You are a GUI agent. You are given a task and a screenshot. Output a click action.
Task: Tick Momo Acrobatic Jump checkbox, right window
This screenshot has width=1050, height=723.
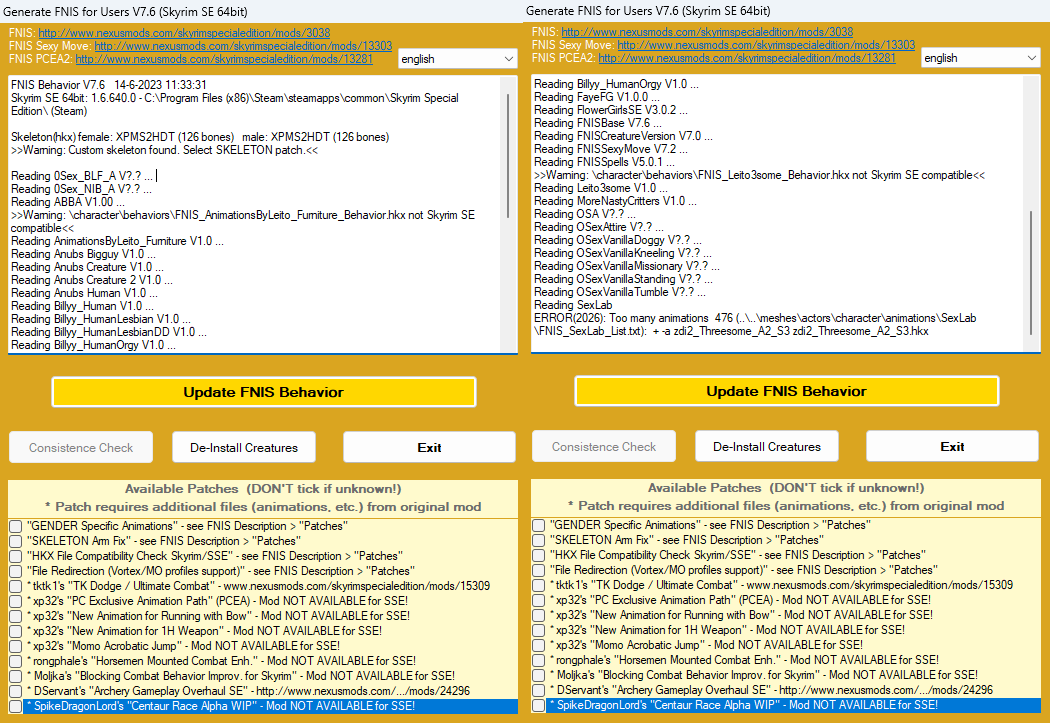[x=539, y=645]
